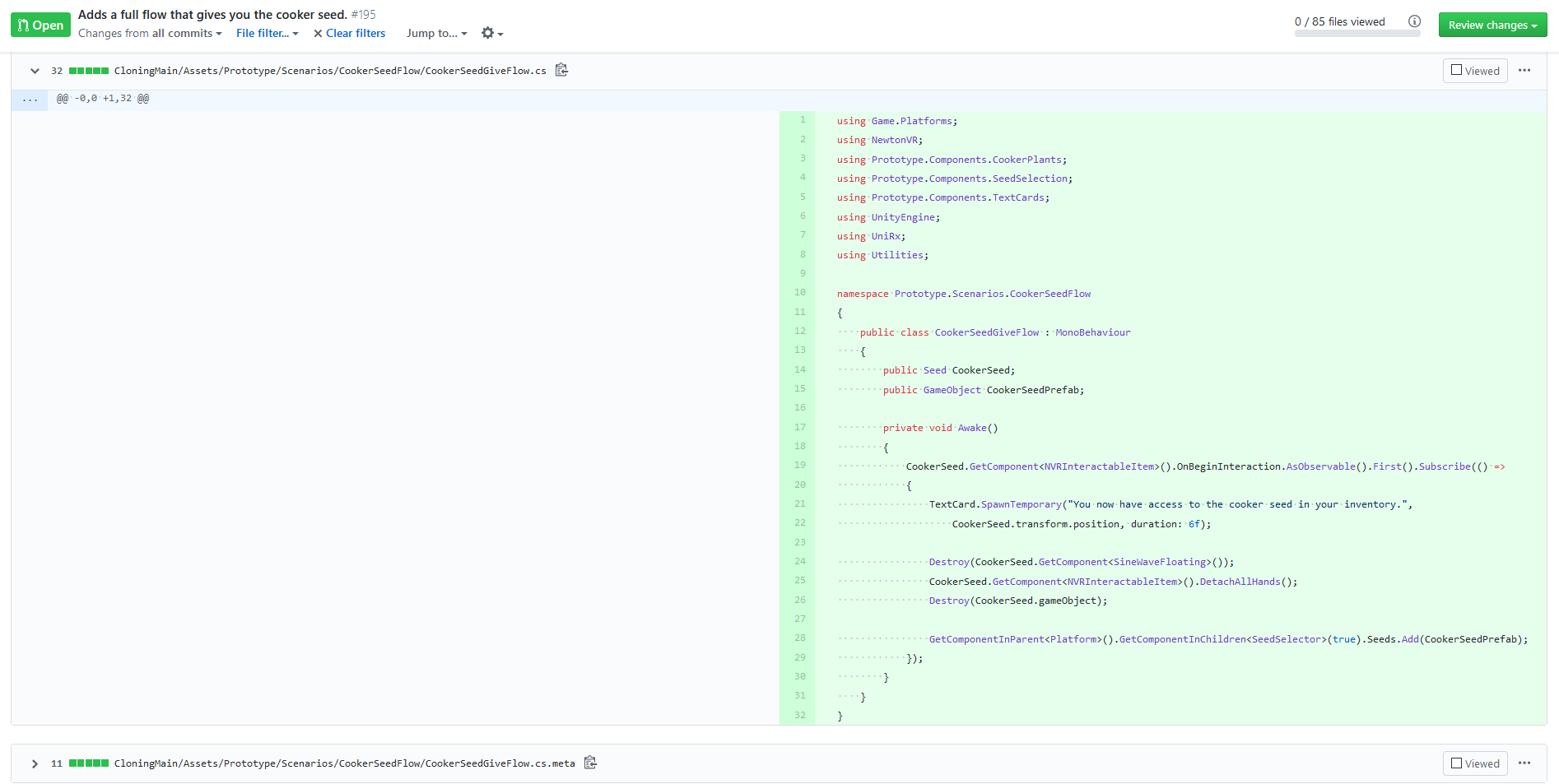Click the 11 changes diffstat of .meta file
This screenshot has width=1559, height=784.
point(79,763)
